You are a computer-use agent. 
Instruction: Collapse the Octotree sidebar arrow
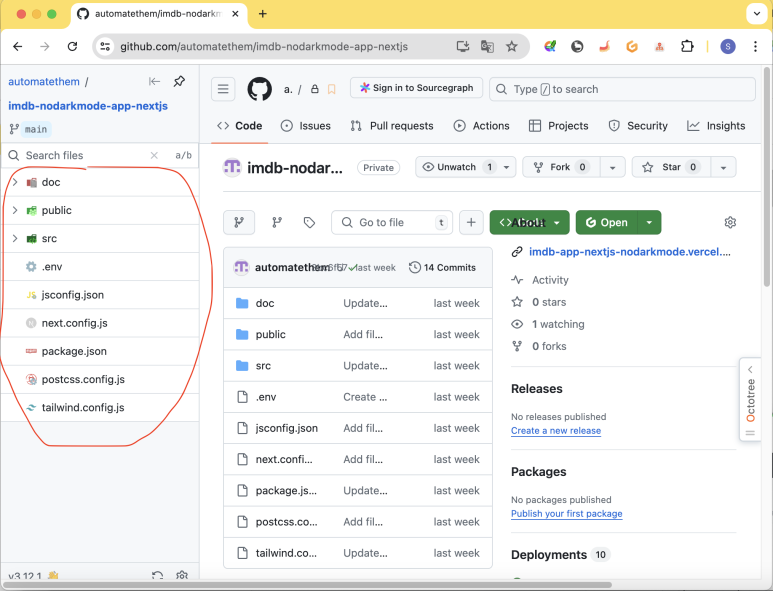[154, 81]
